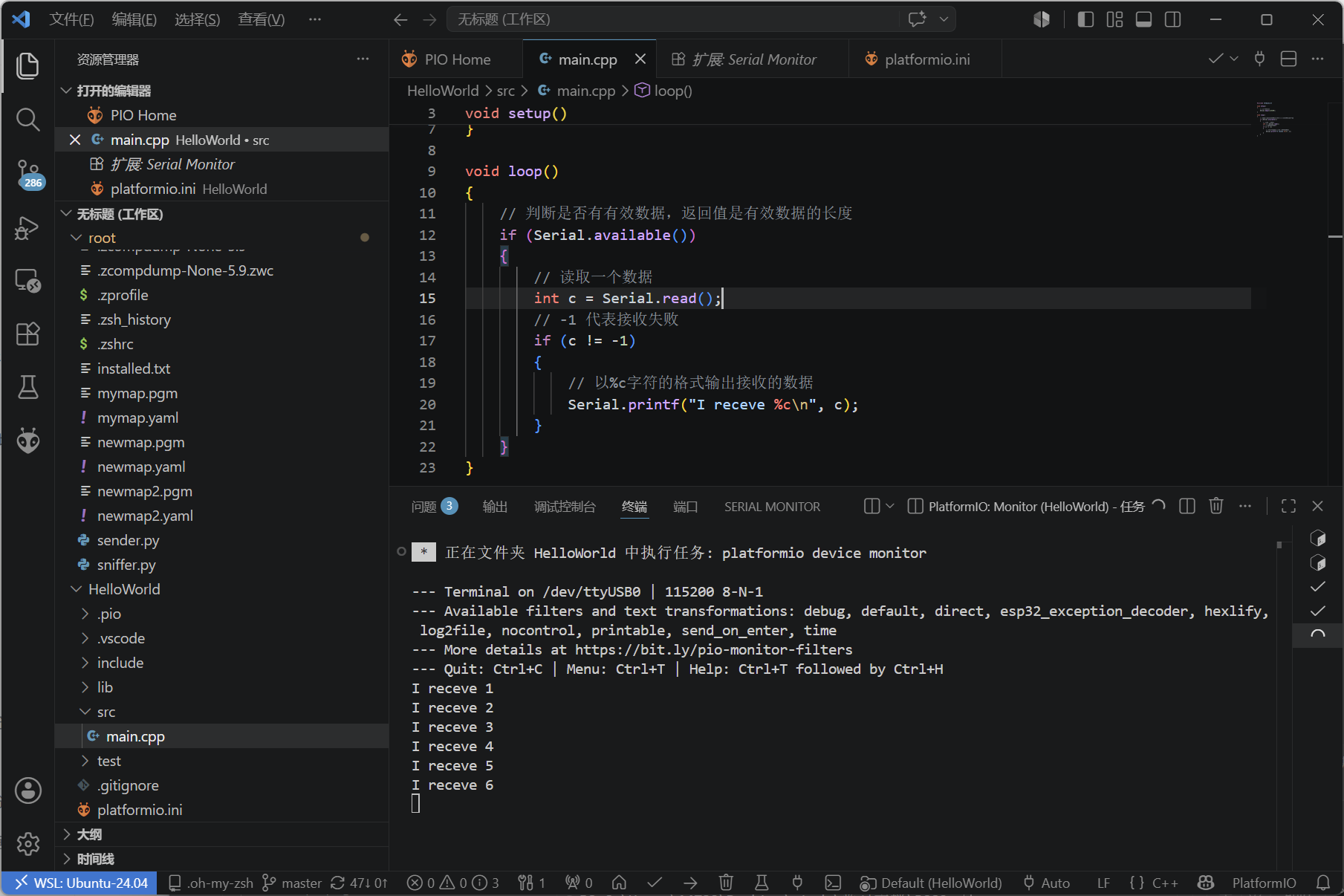Switch to the SERIAL MONITOR panel tab
Screen dimensions: 1344x896
(x=772, y=507)
